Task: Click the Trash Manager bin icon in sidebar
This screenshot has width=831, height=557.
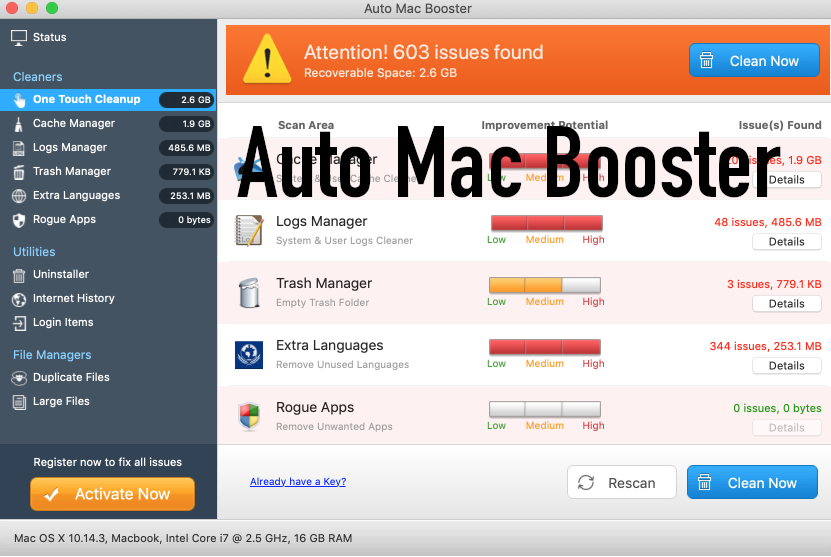Action: coord(19,172)
